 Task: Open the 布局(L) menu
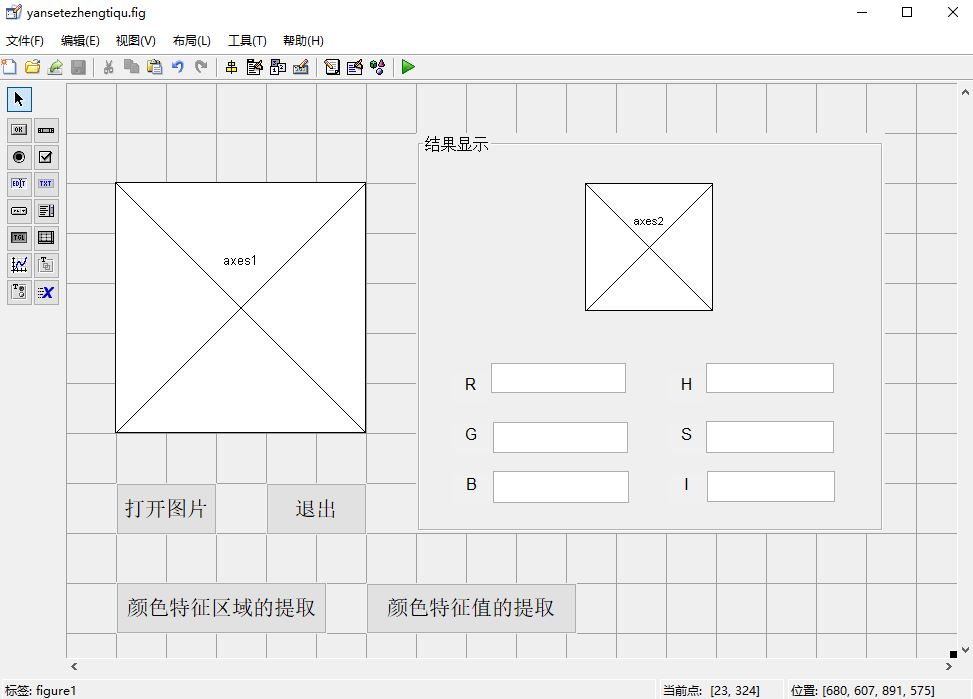tap(190, 41)
